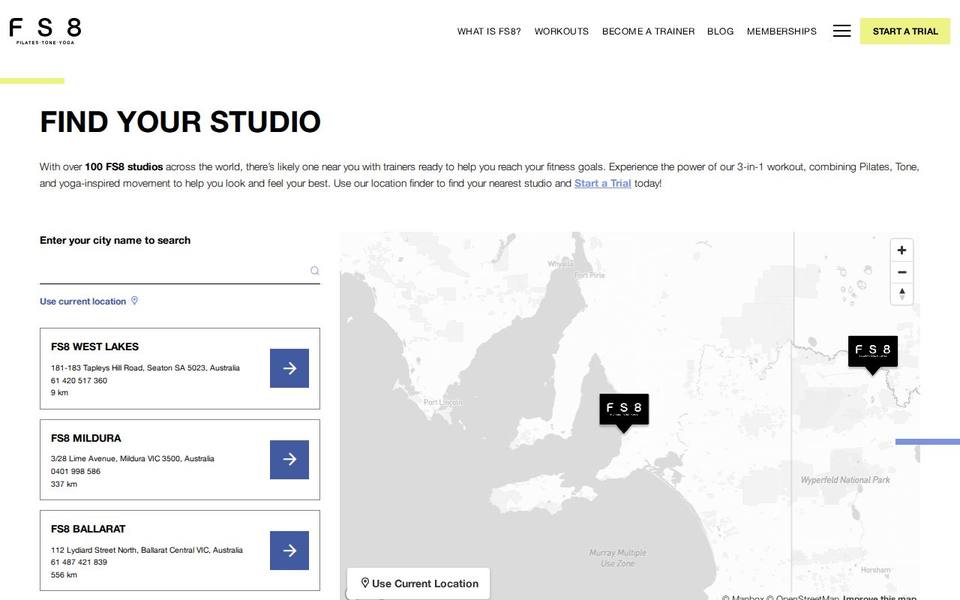This screenshot has height=600, width=960.
Task: Click the Port Lincoln map label
Action: tap(443, 402)
